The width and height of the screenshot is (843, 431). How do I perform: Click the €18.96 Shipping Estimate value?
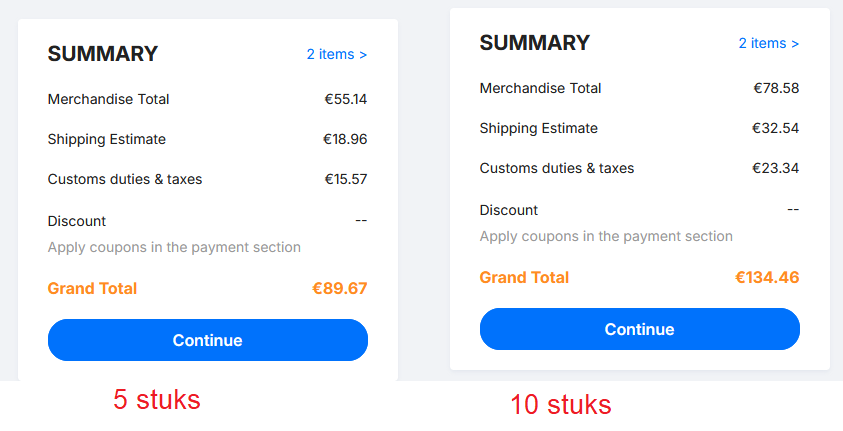(x=346, y=139)
